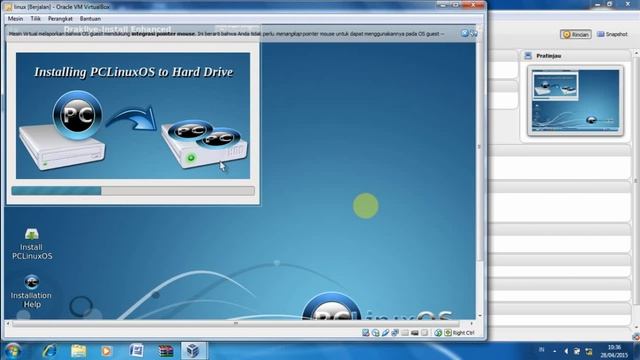Click the Manager details scrollbar up arrow

(636, 53)
